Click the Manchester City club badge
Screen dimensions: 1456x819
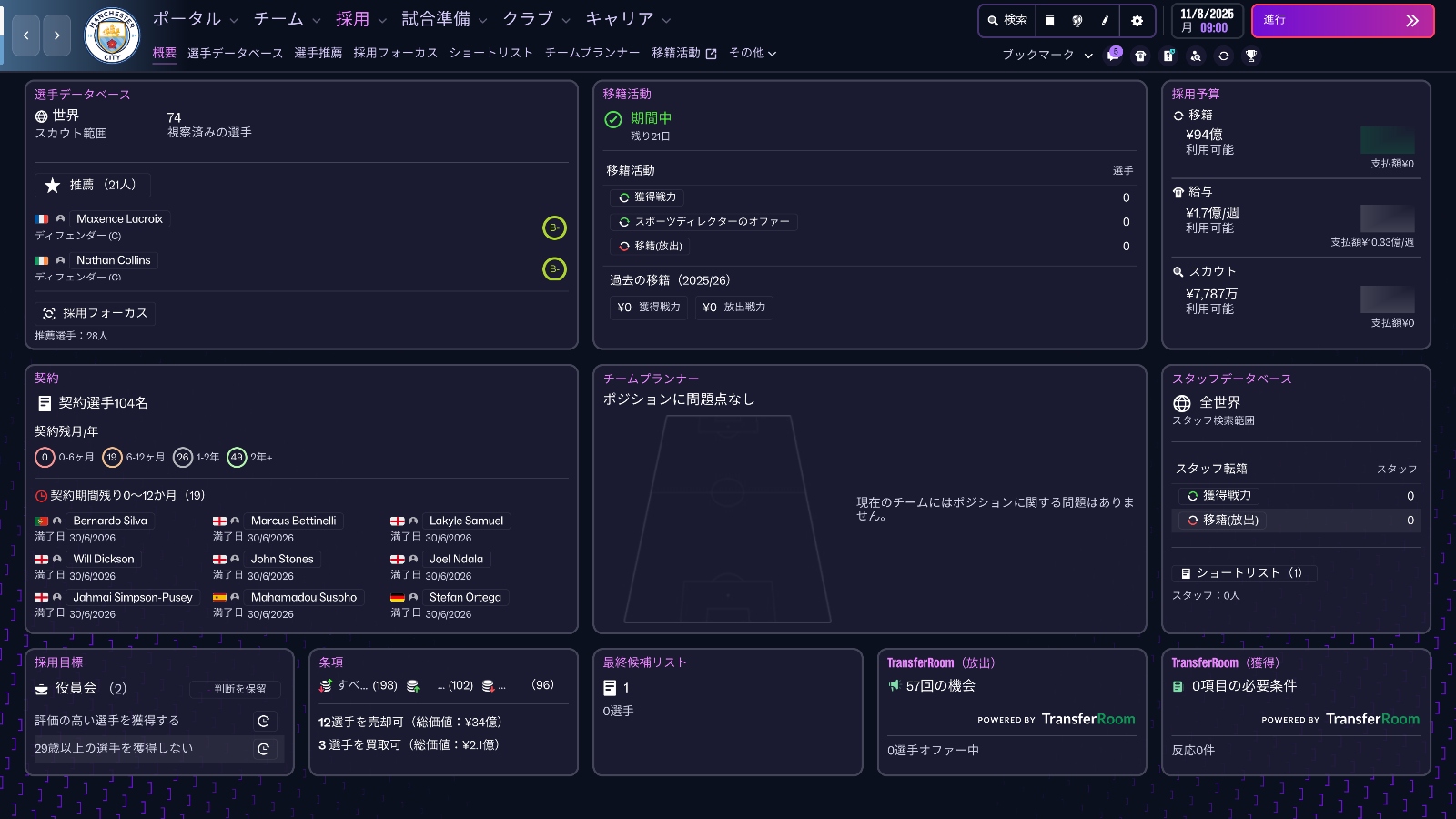click(x=111, y=35)
